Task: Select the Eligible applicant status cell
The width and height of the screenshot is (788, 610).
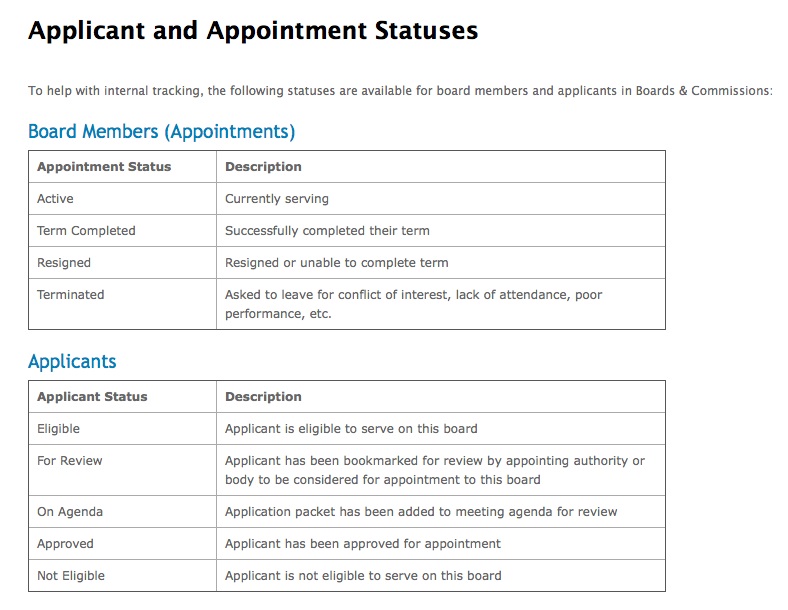Action: [x=58, y=429]
